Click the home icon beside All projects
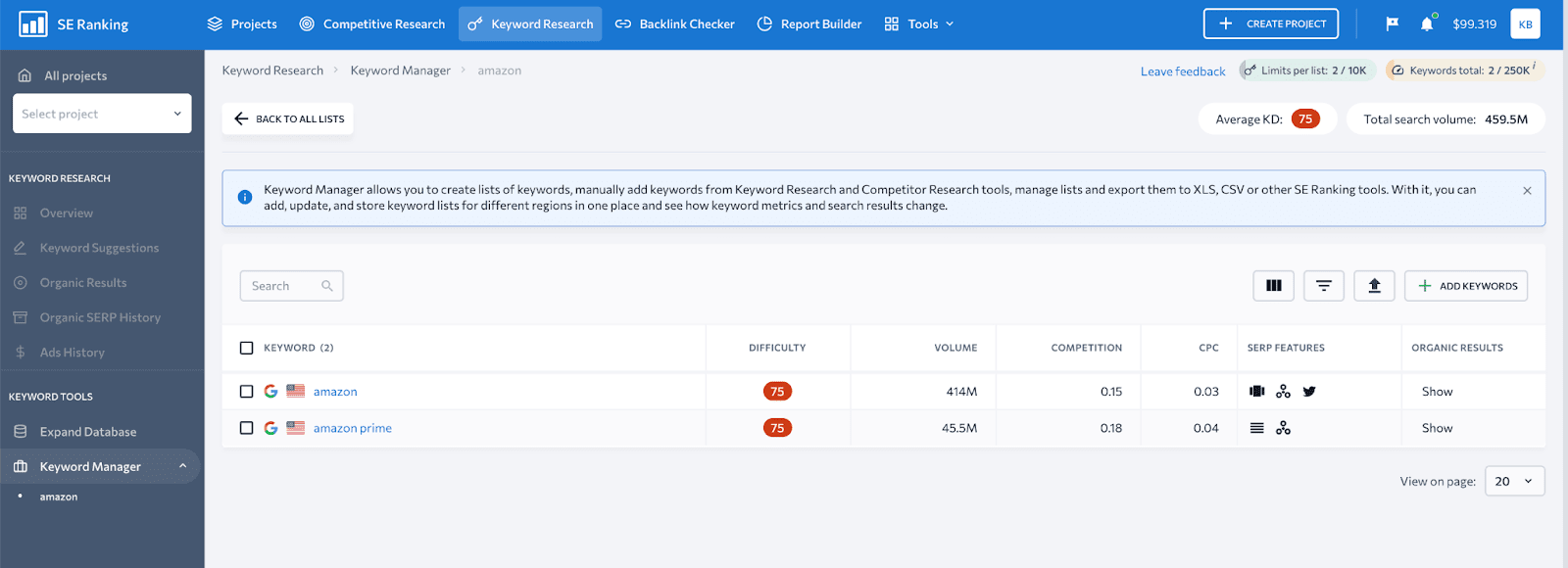The width and height of the screenshot is (1568, 568). coord(24,75)
